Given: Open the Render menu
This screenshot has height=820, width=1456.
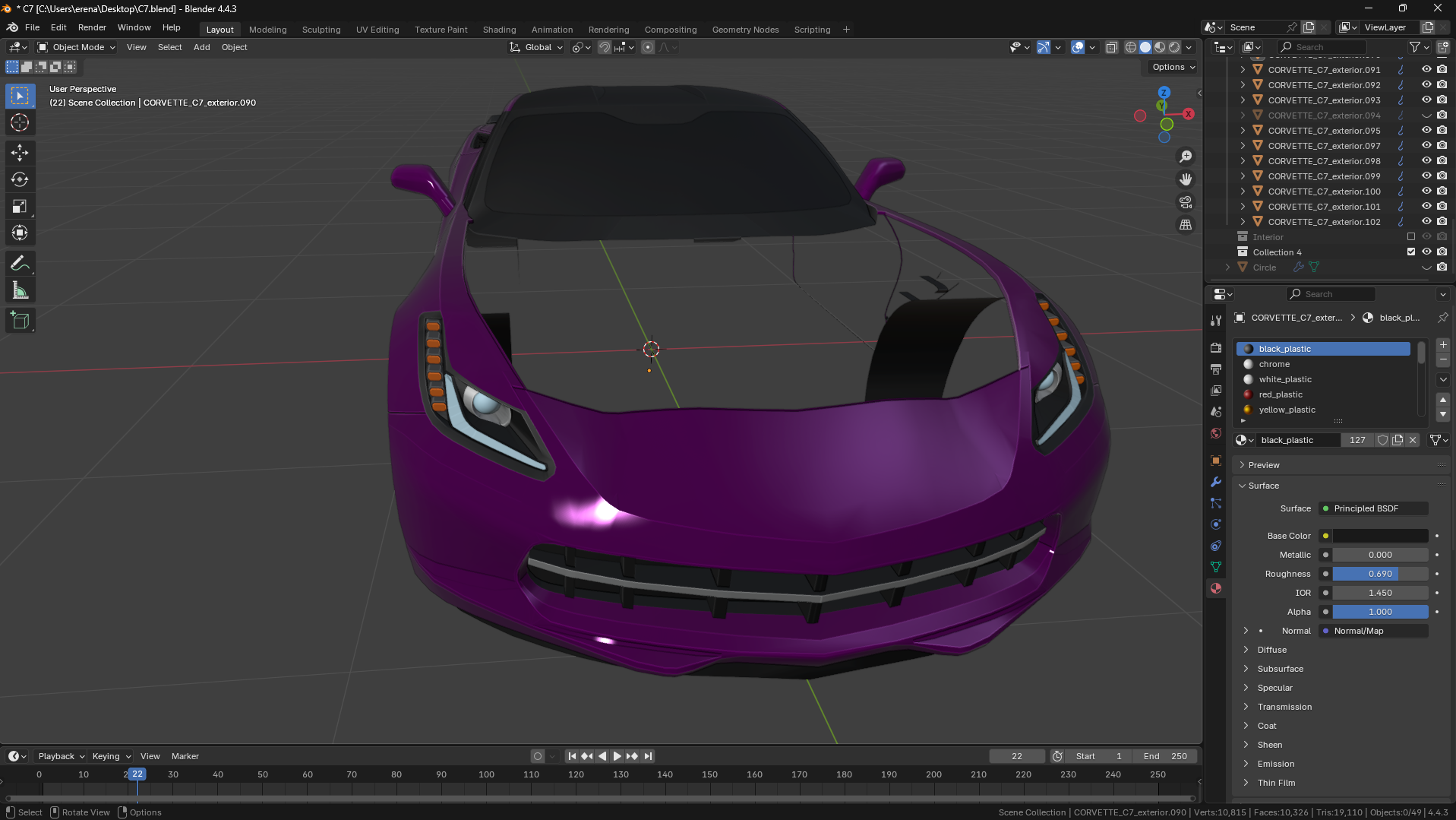Looking at the screenshot, I should pyautogui.click(x=92, y=27).
